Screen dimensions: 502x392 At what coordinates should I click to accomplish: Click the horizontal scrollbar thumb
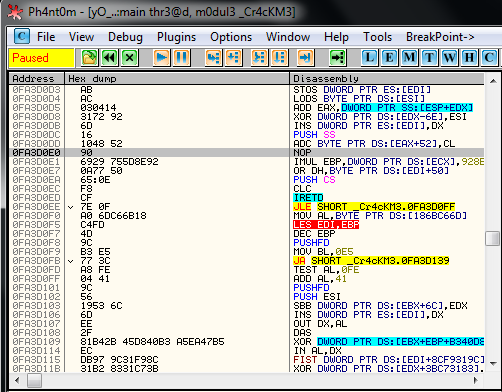tap(34, 380)
